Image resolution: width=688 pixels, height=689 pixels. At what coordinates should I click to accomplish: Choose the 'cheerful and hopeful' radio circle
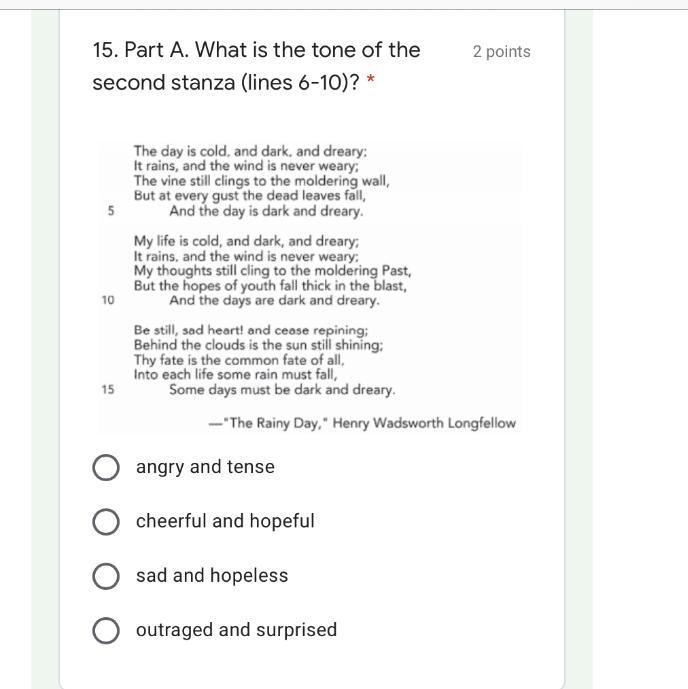(x=106, y=522)
